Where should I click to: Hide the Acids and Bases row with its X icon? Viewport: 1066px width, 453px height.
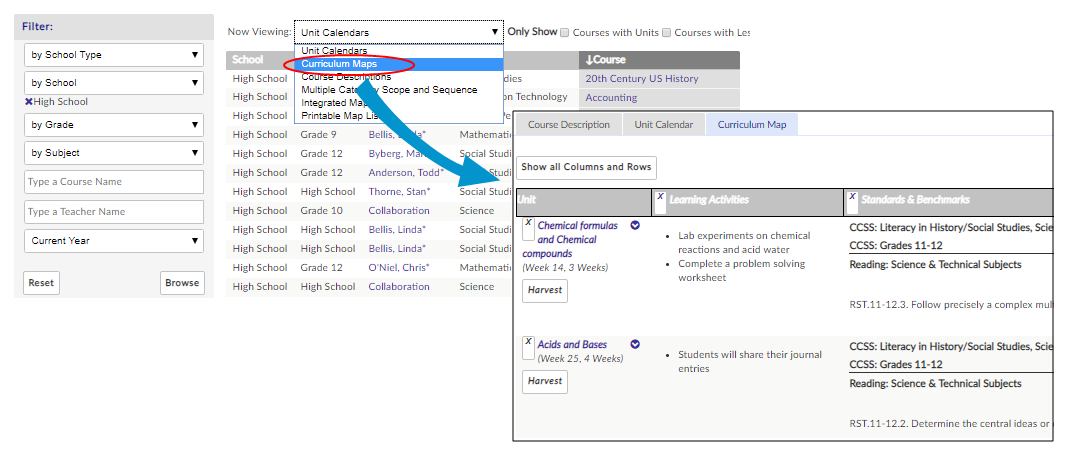528,341
